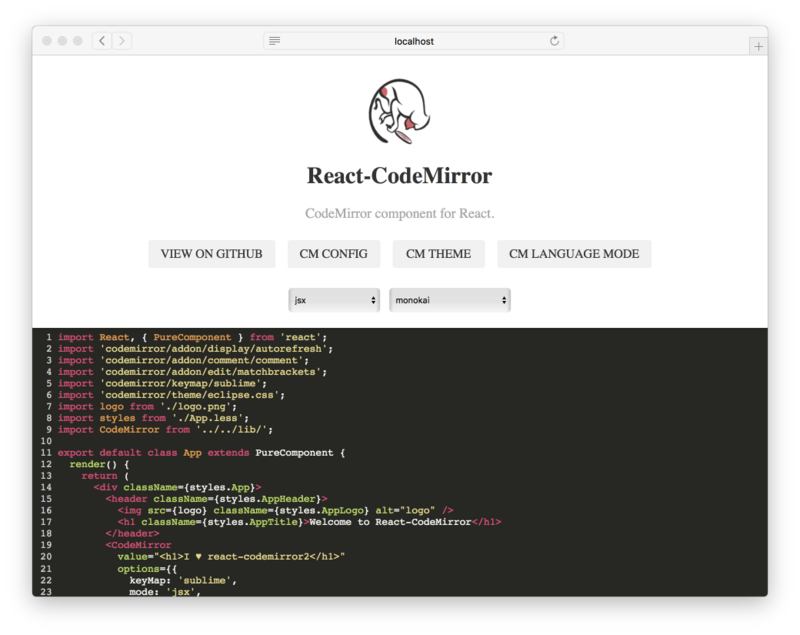The image size is (800, 635).
Task: Click div className={styles.App} code
Action: click(178, 488)
